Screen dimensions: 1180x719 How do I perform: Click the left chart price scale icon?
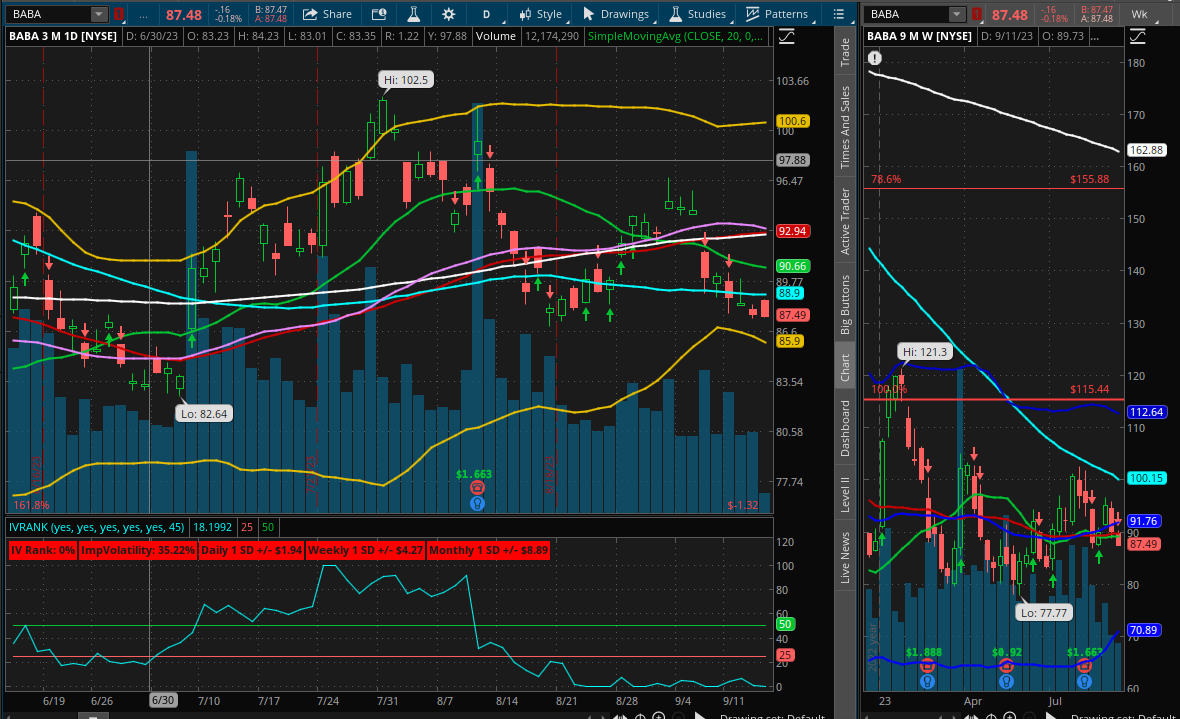click(x=787, y=36)
